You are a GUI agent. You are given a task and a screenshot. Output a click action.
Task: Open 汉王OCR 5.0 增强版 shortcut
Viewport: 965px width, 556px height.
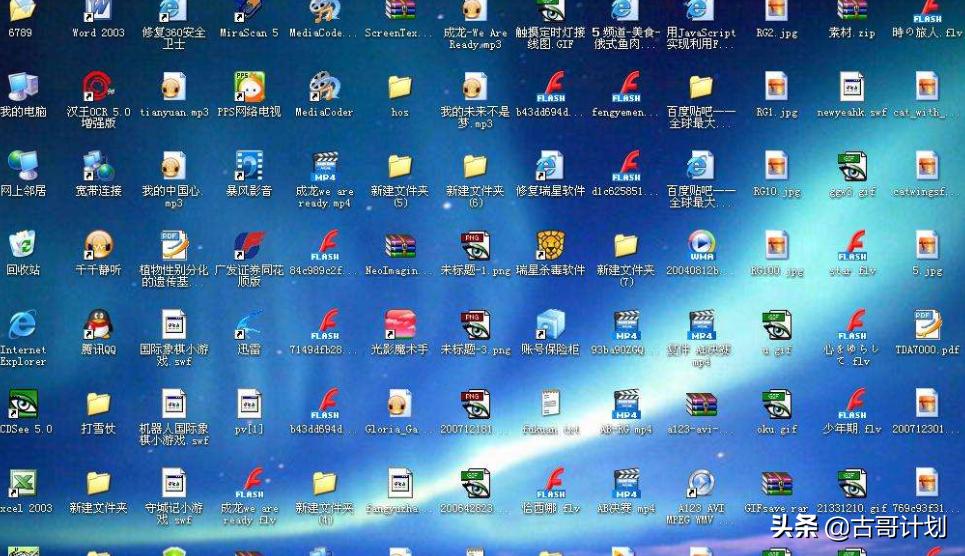click(98, 87)
